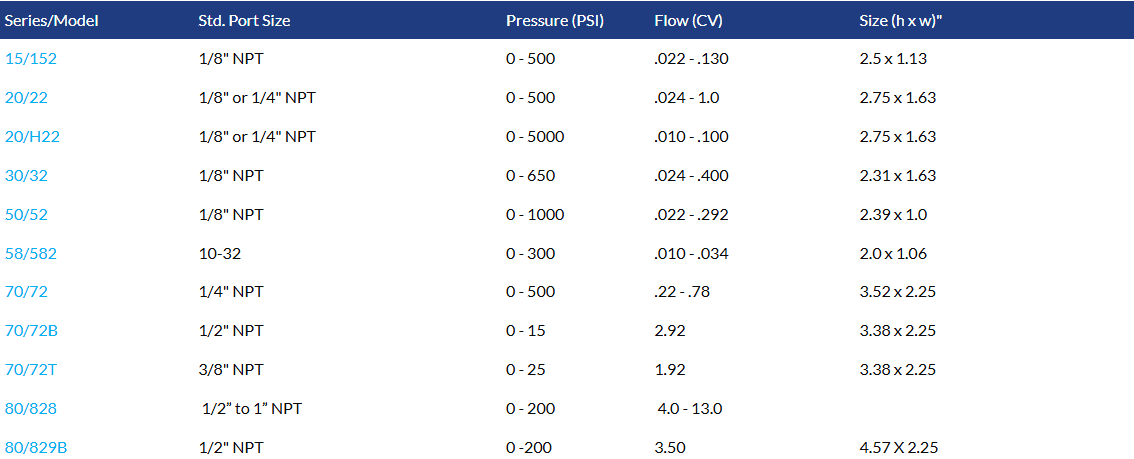Open the 20/H22 high-pressure model link
This screenshot has width=1134, height=459.
click(x=32, y=137)
